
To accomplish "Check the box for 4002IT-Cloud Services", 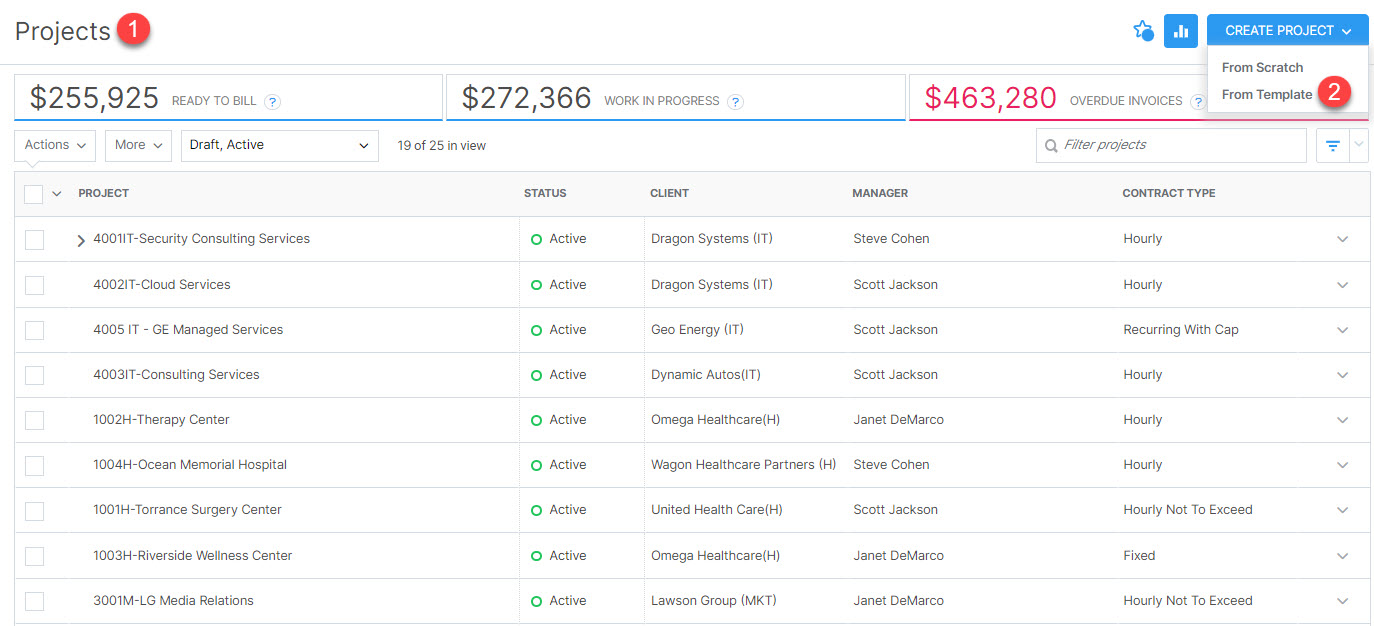I will point(35,285).
